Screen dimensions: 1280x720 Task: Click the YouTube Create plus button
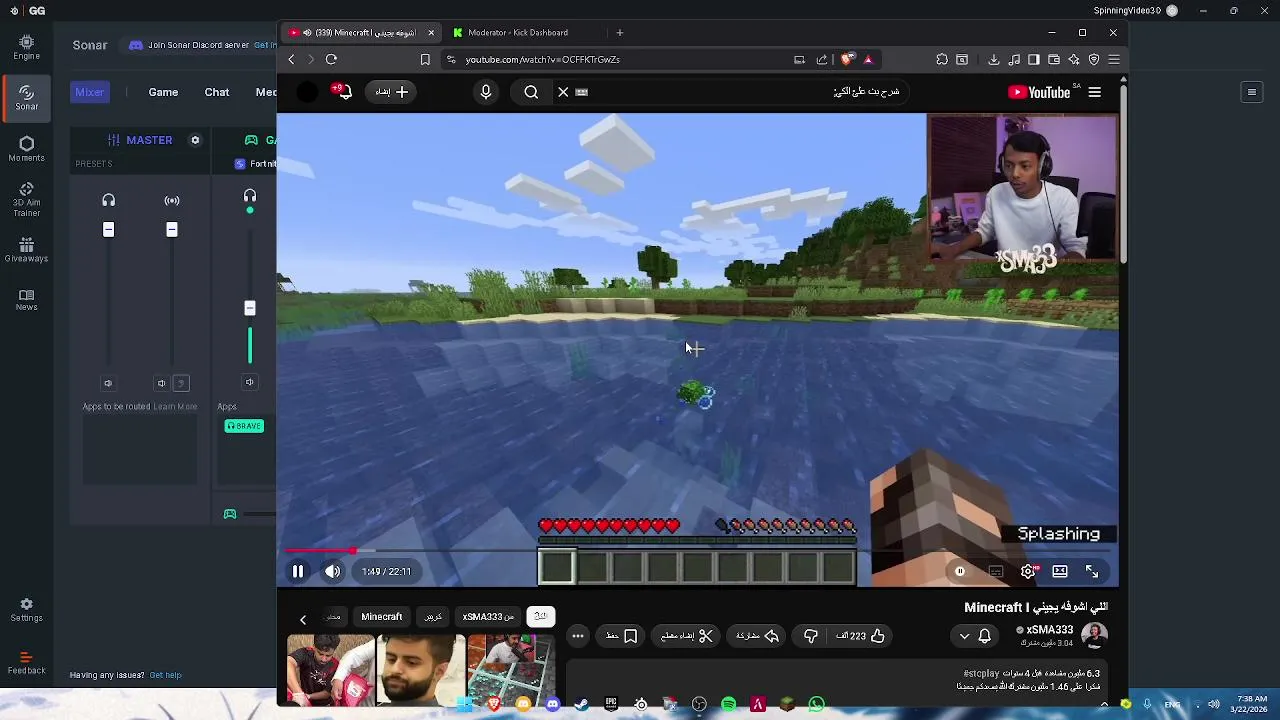coord(392,92)
